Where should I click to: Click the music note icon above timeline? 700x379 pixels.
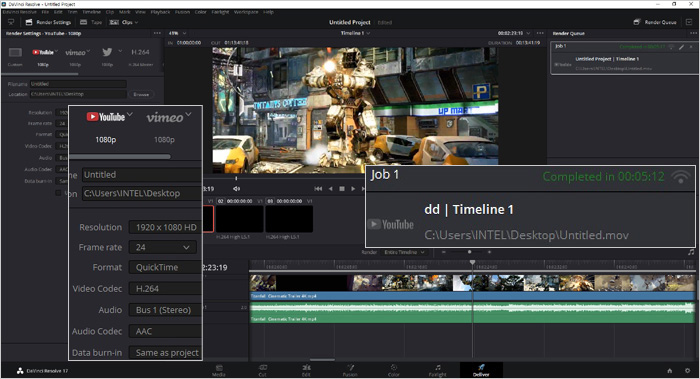(x=691, y=252)
